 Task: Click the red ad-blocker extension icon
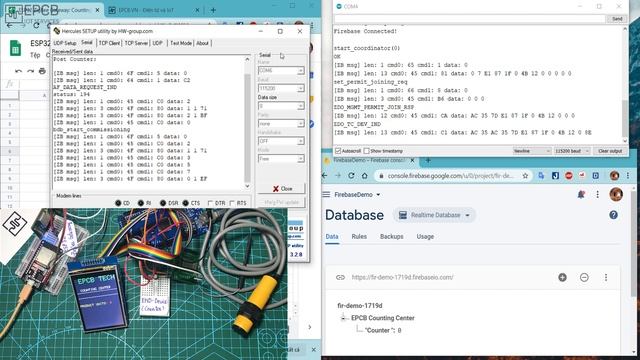569,176
